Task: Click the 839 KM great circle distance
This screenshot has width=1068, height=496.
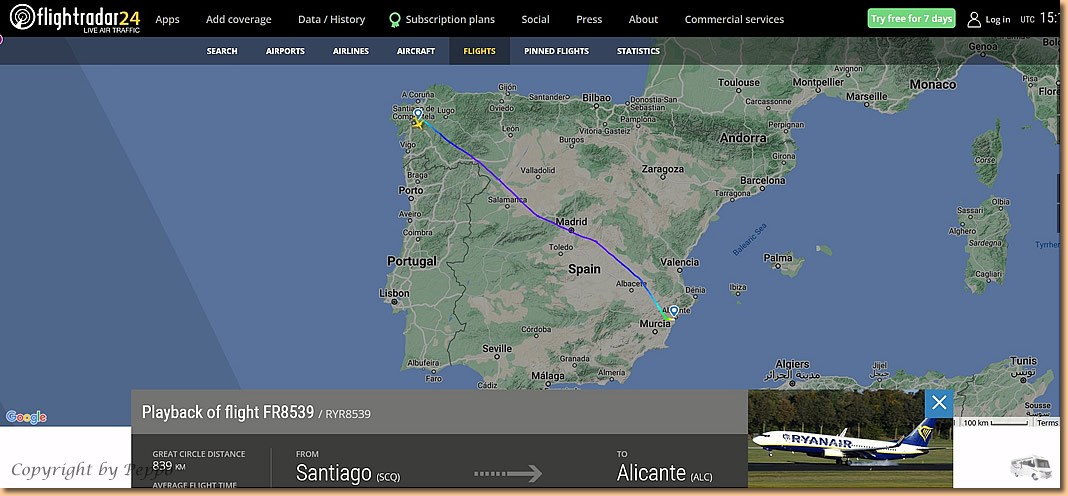Action: tap(168, 466)
